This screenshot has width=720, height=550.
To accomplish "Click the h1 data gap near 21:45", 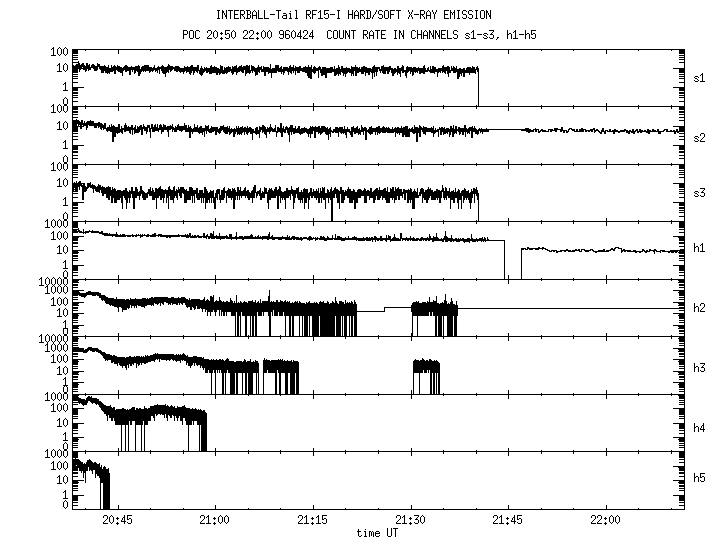I will 512,260.
